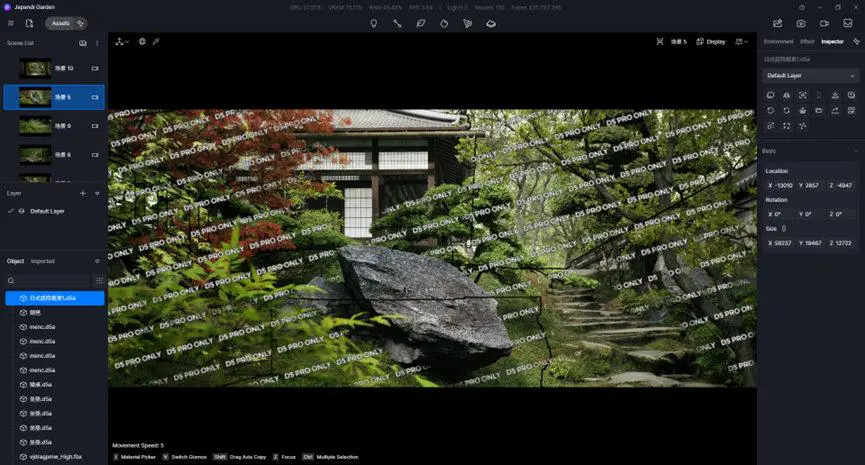
Task: Click the paper-plane shaped tool icon
Action: 468,24
